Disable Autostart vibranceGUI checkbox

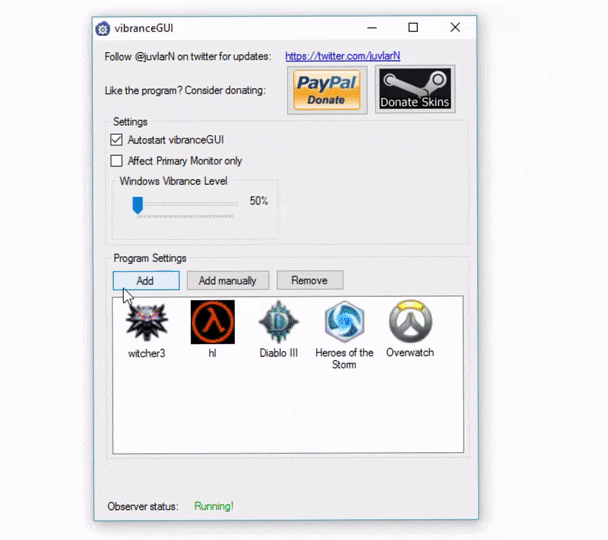coord(116,140)
